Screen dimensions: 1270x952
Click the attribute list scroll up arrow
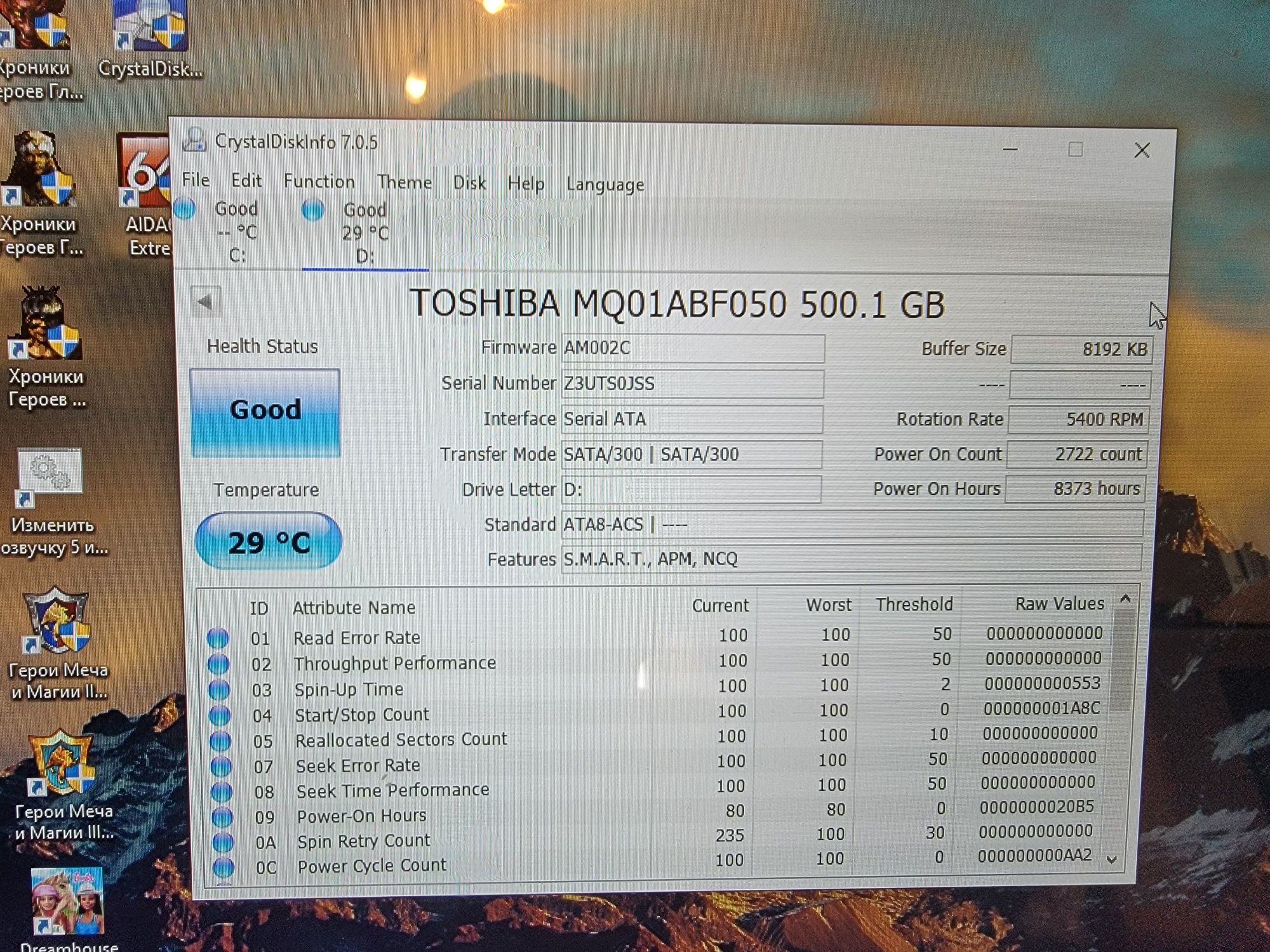(x=1125, y=598)
